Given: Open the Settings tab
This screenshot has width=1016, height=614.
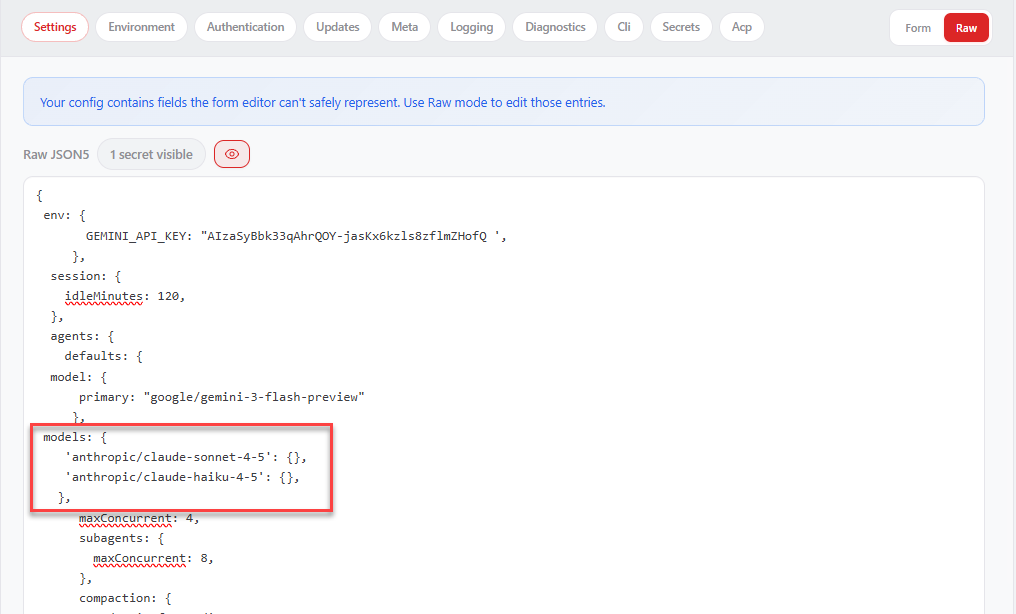Looking at the screenshot, I should tap(55, 27).
